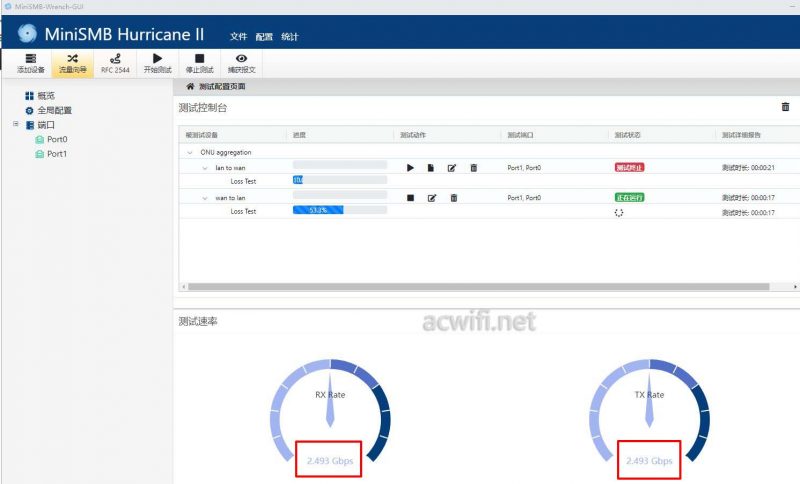Delete the lan to wan test
The image size is (800, 484).
[473, 168]
